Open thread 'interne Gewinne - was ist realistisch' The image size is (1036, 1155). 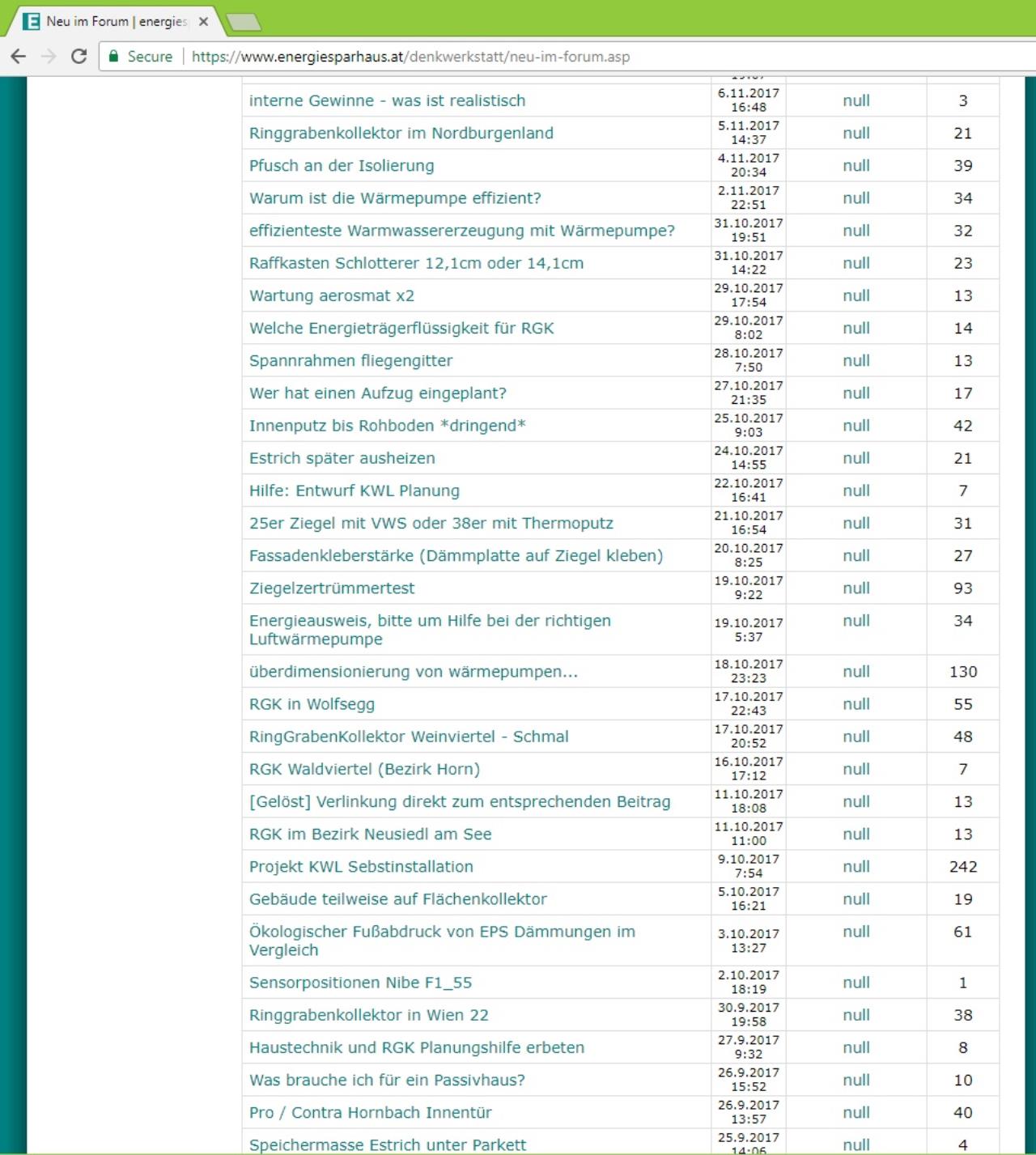click(387, 101)
